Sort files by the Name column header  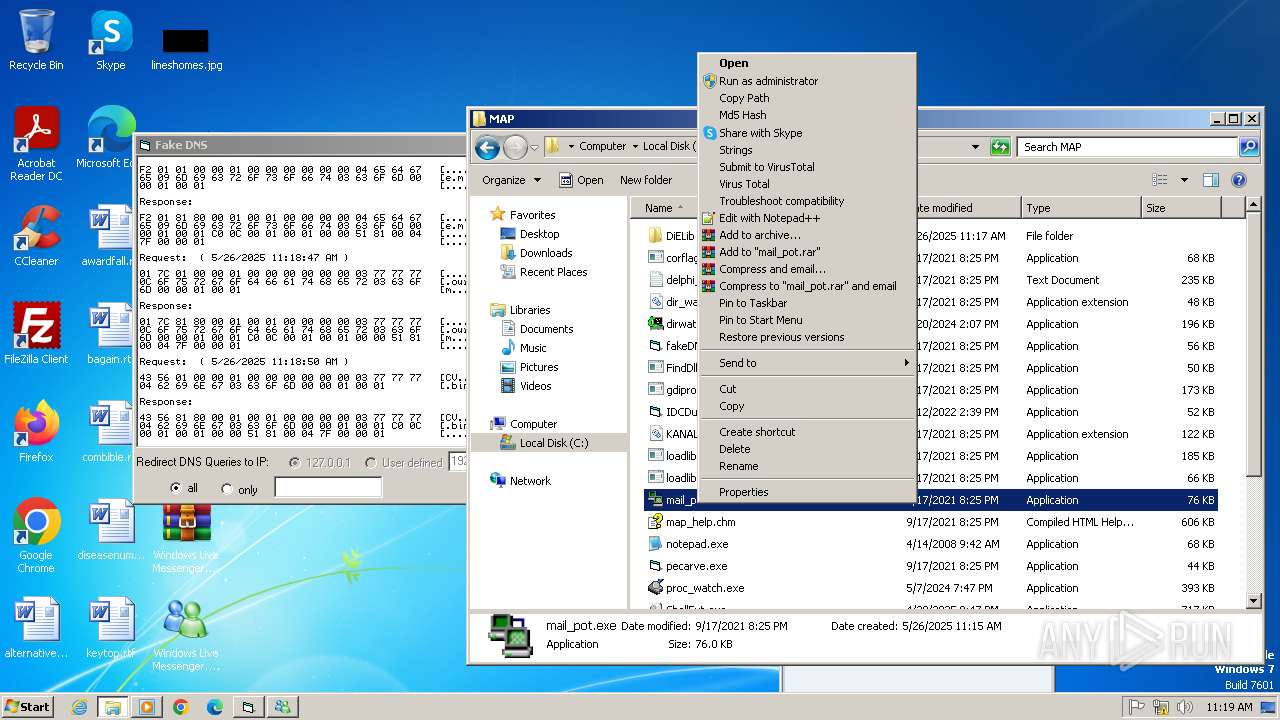click(x=659, y=208)
